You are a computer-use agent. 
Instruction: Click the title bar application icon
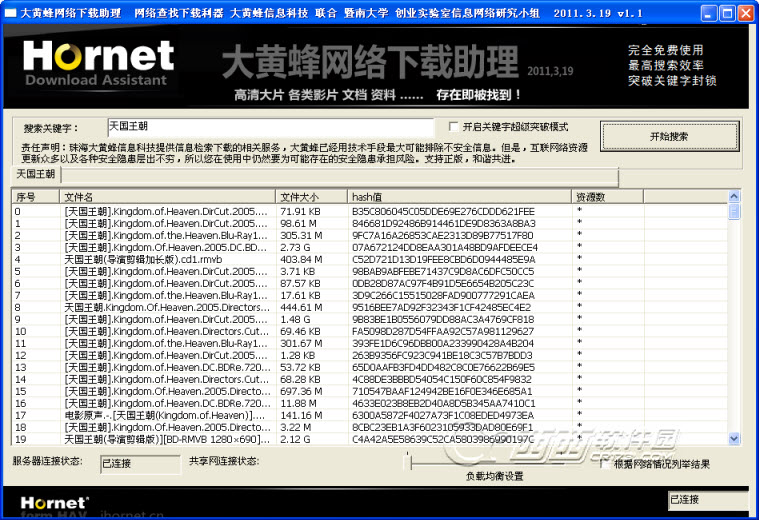click(10, 13)
